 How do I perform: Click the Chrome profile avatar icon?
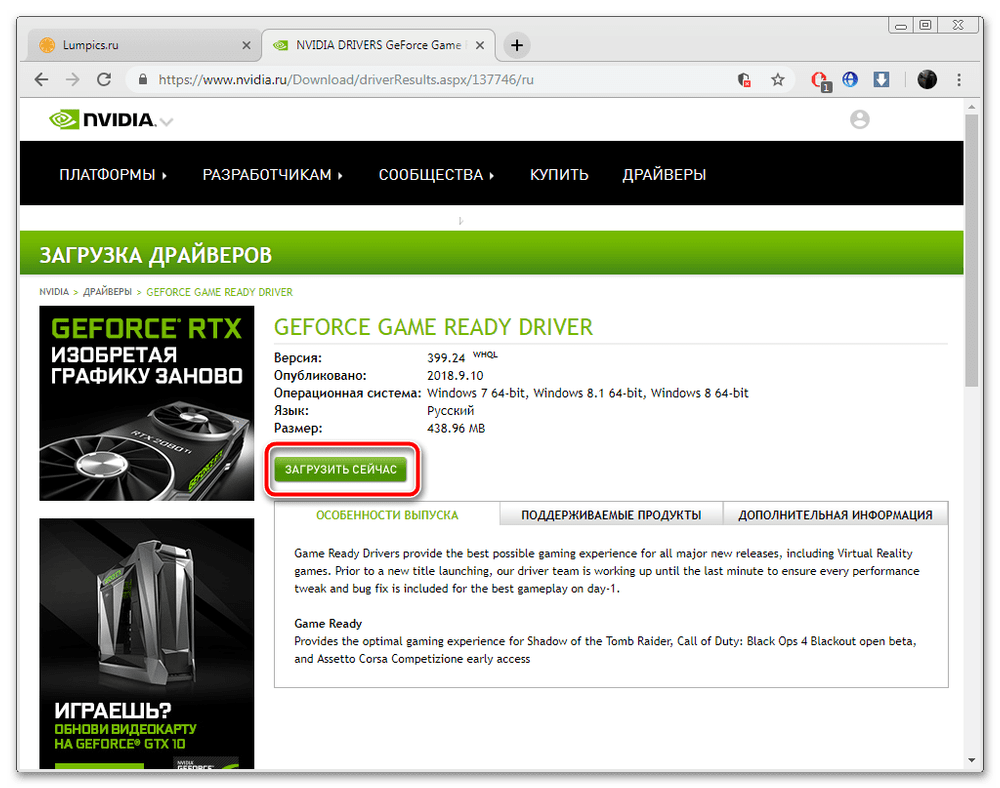point(926,79)
